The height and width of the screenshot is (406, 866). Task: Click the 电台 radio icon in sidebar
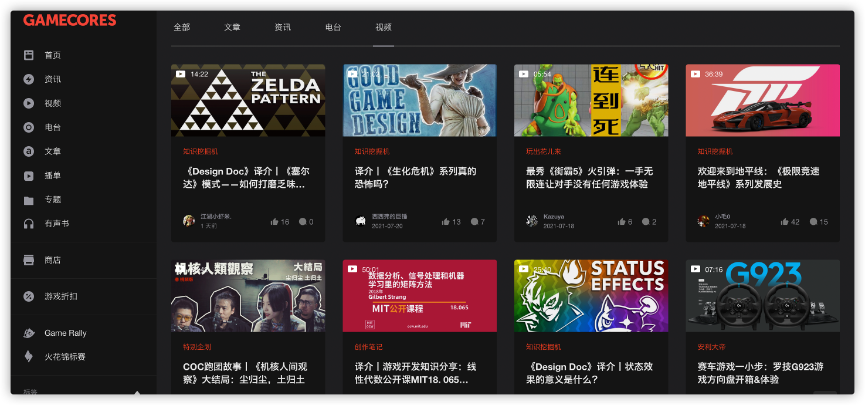[29, 128]
